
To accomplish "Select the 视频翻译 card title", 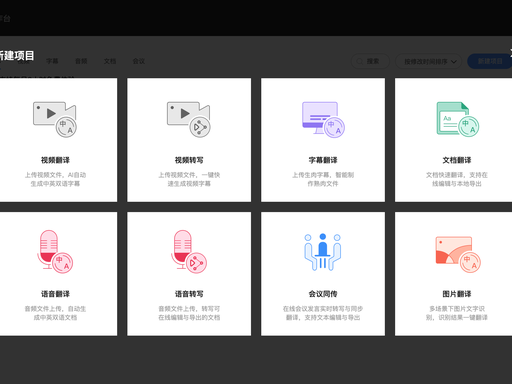I will pyautogui.click(x=55, y=160).
